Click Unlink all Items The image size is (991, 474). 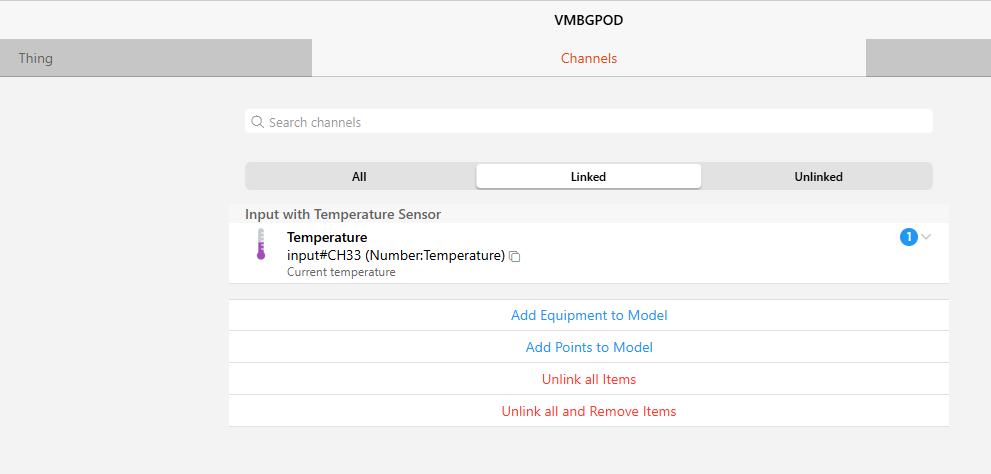click(589, 379)
